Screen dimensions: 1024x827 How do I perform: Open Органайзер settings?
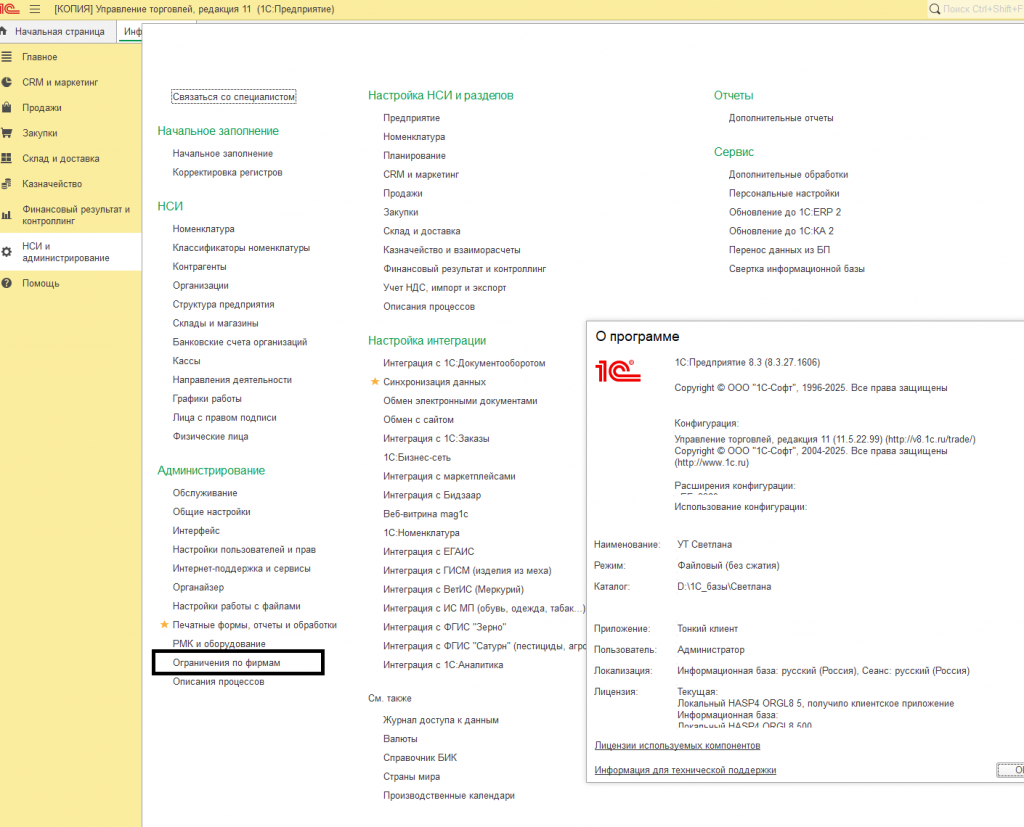(x=198, y=587)
